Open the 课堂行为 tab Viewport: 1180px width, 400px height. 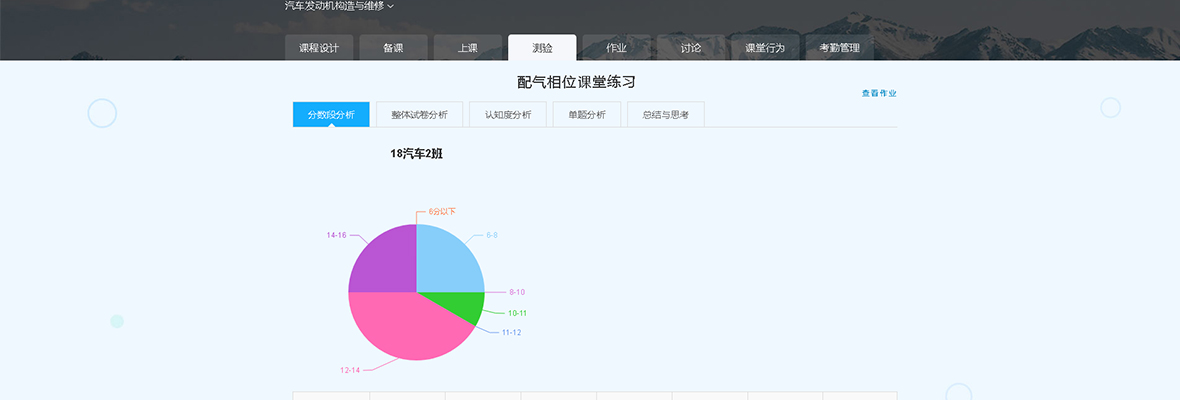[x=765, y=48]
